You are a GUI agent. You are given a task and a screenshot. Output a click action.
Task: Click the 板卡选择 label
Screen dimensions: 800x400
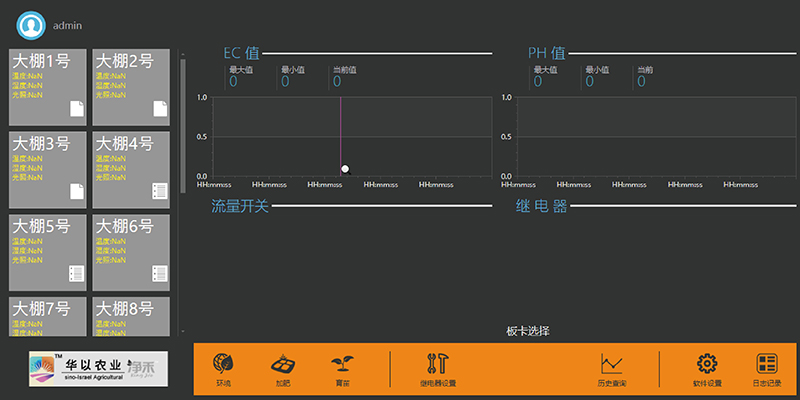[528, 331]
